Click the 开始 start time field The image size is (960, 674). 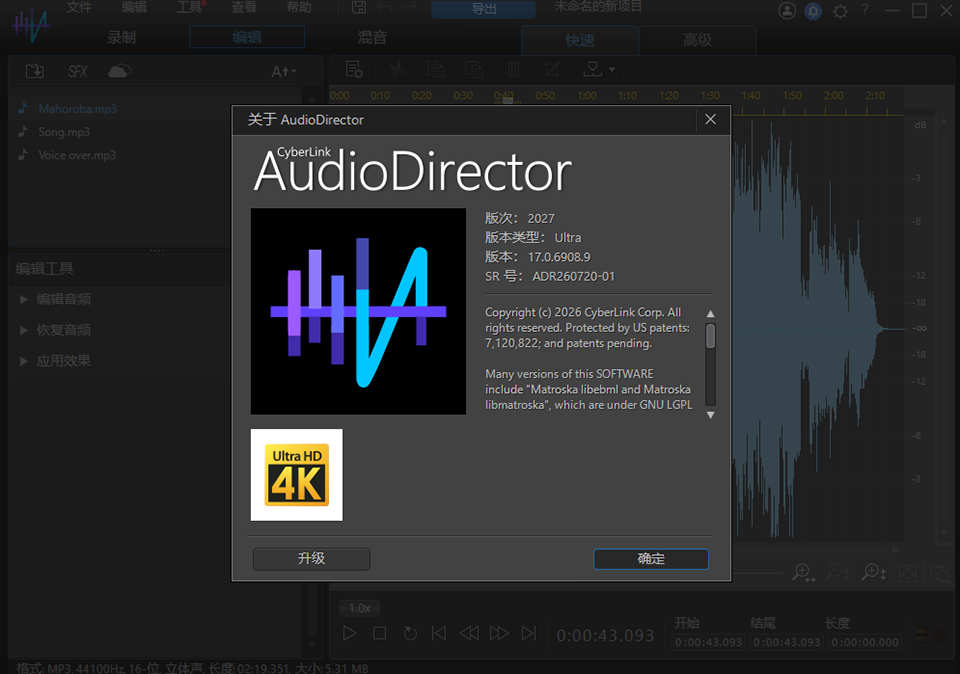[708, 642]
